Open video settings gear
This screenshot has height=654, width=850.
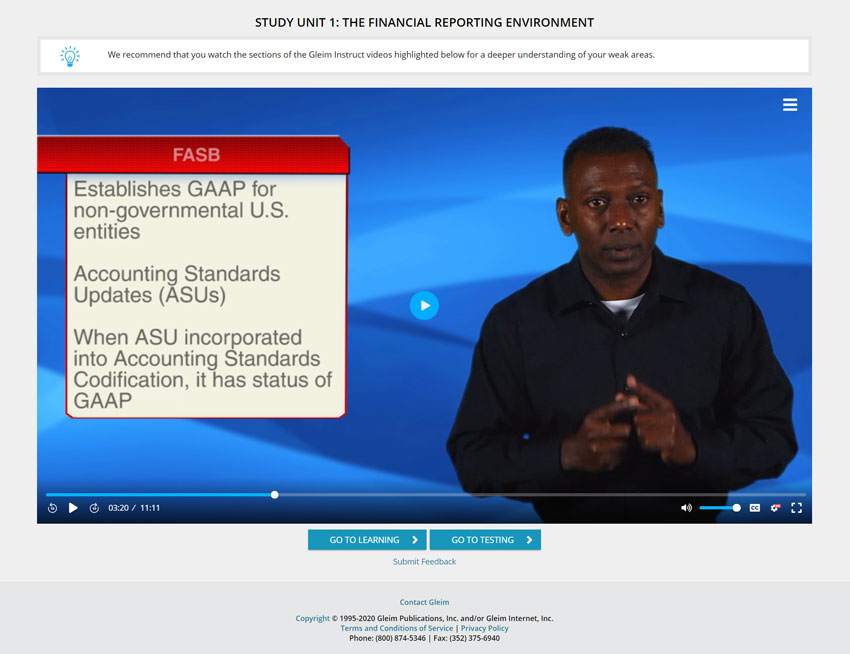click(775, 508)
